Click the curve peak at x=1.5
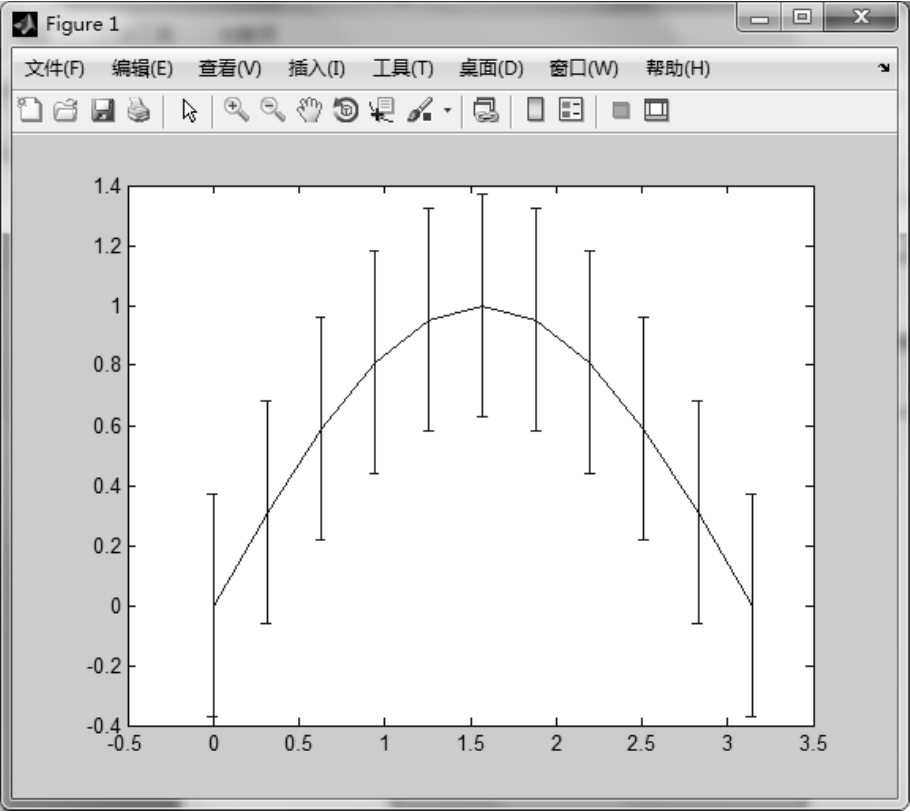 click(x=482, y=306)
